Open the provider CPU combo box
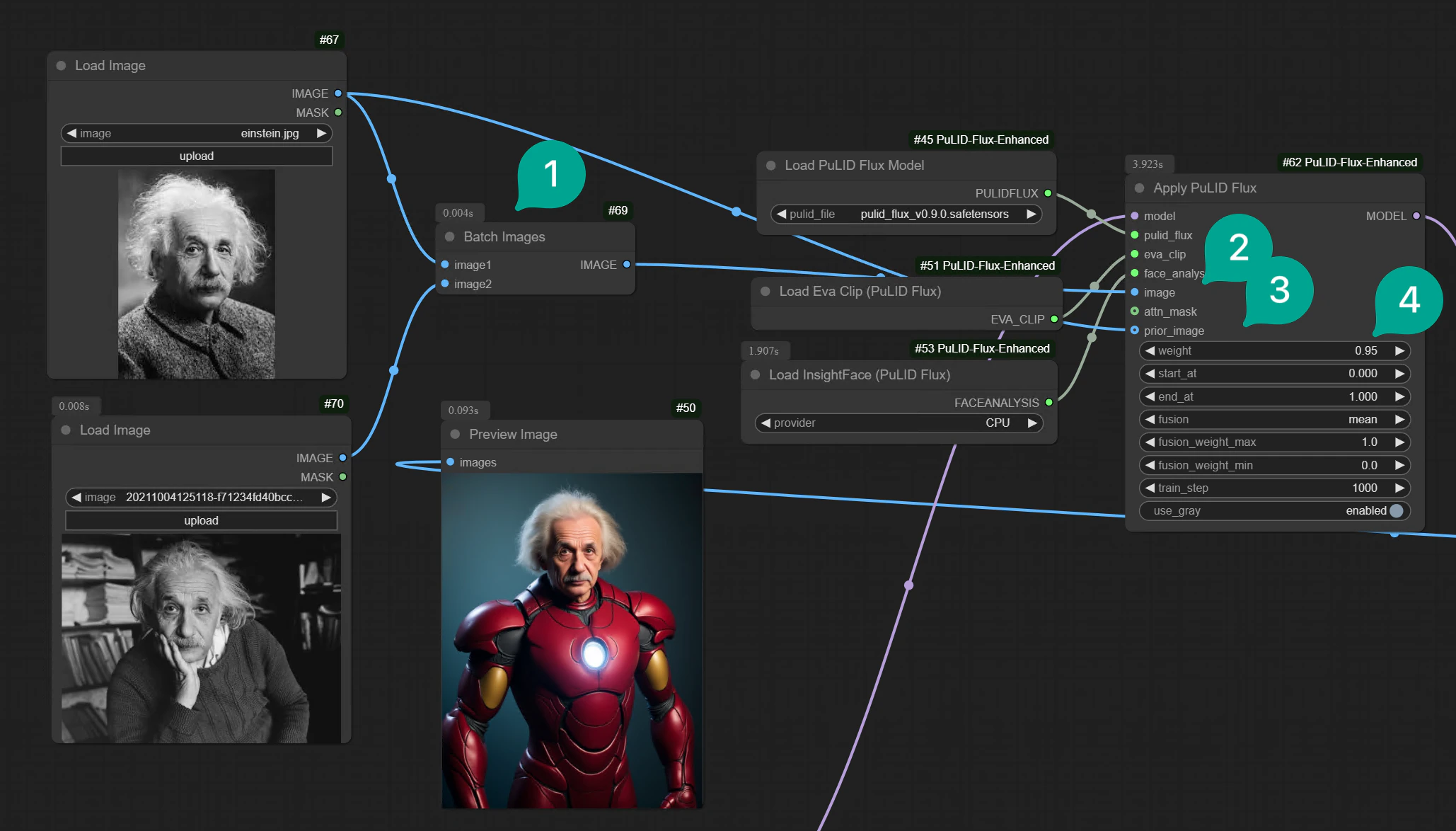The image size is (1456, 831). click(x=899, y=423)
